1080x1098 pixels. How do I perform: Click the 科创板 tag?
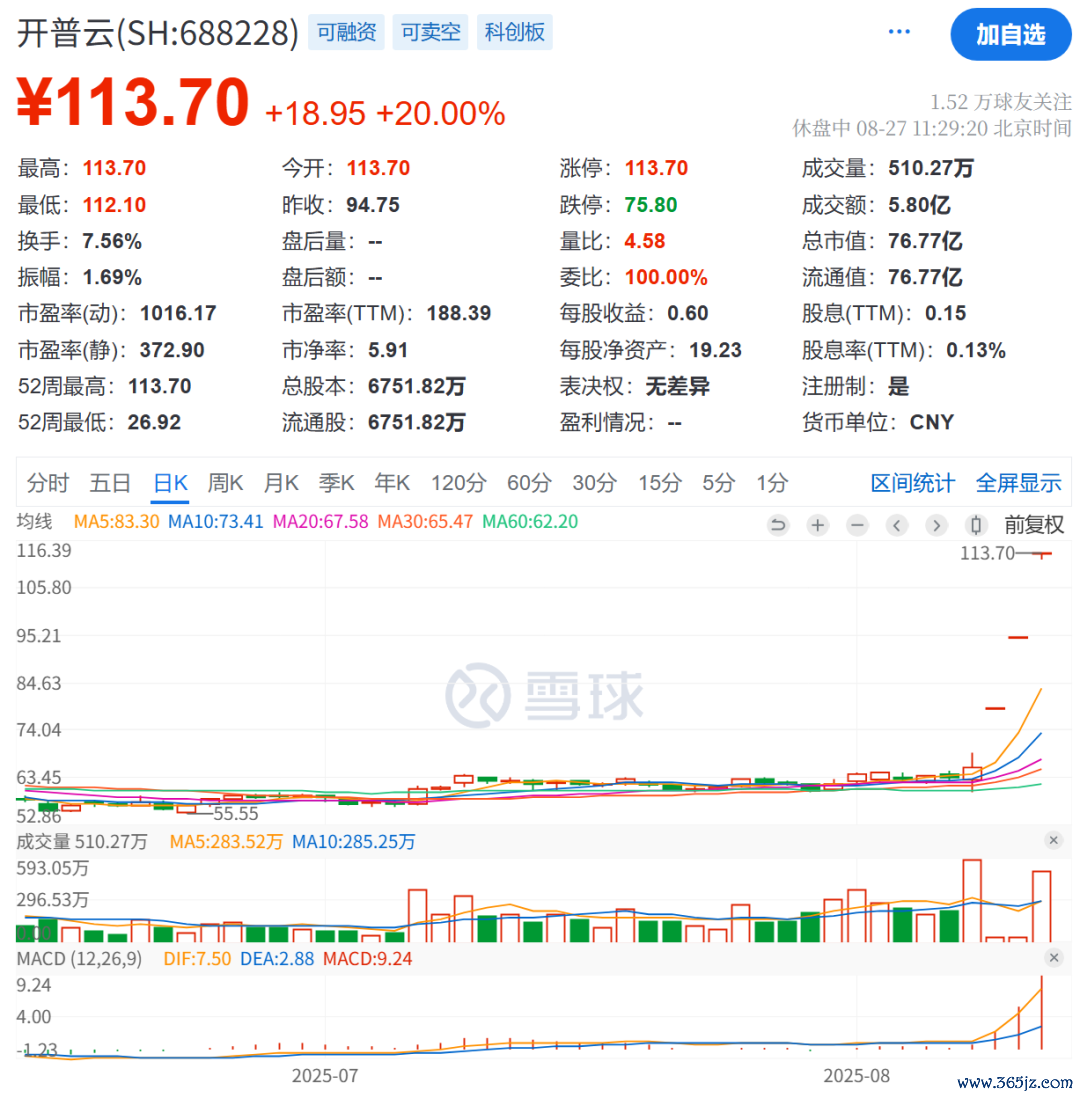click(515, 32)
